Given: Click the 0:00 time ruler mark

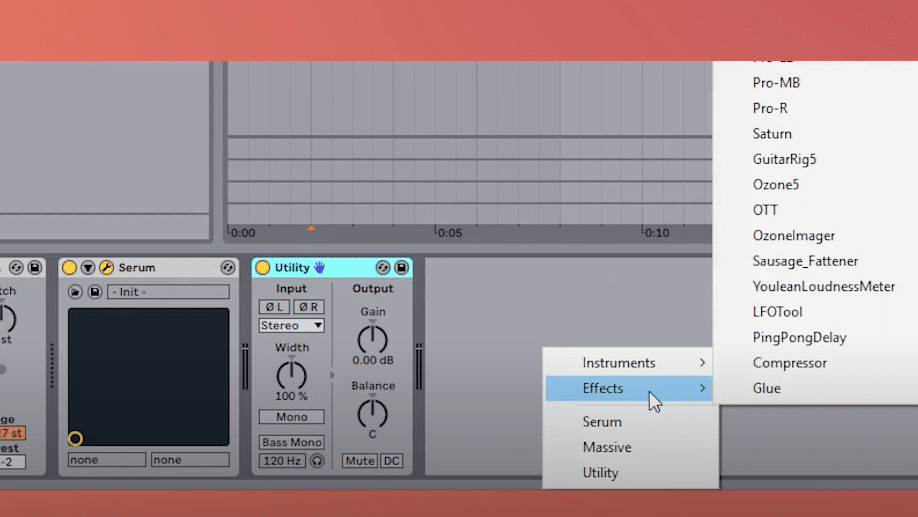Looking at the screenshot, I should [242, 233].
